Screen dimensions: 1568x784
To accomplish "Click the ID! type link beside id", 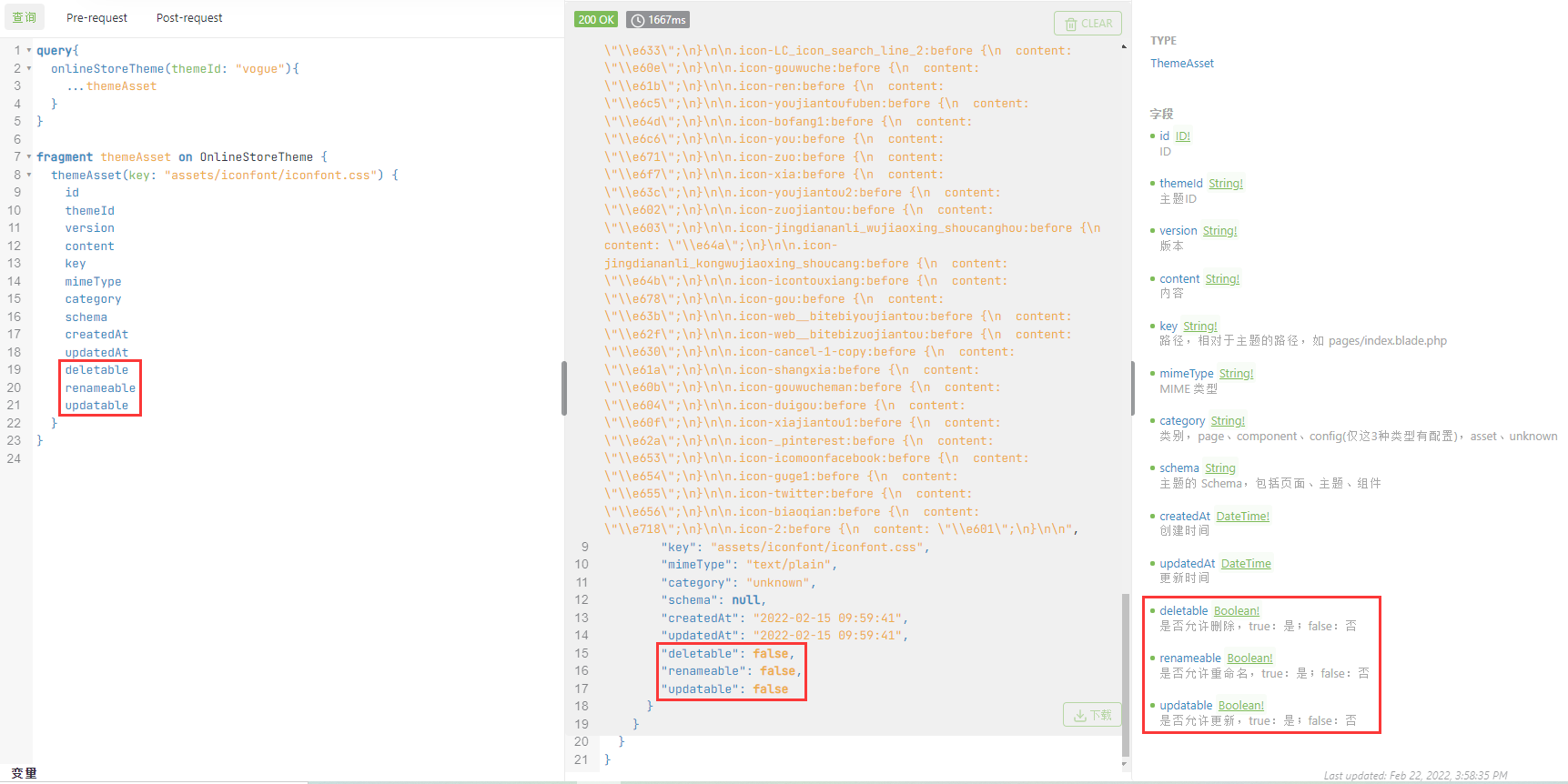I will [1182, 136].
